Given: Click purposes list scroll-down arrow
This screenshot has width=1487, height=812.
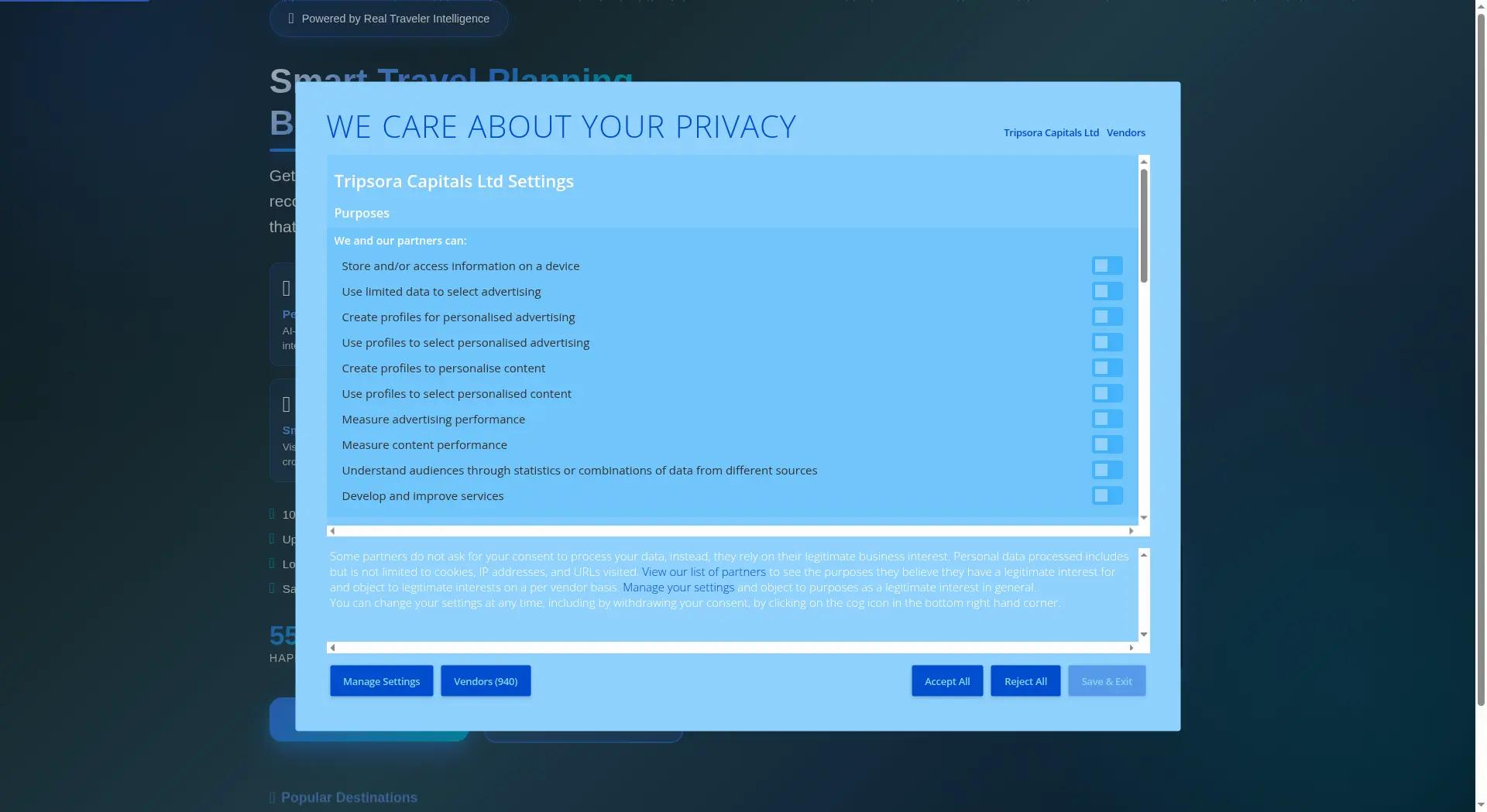Looking at the screenshot, I should coord(1143,518).
